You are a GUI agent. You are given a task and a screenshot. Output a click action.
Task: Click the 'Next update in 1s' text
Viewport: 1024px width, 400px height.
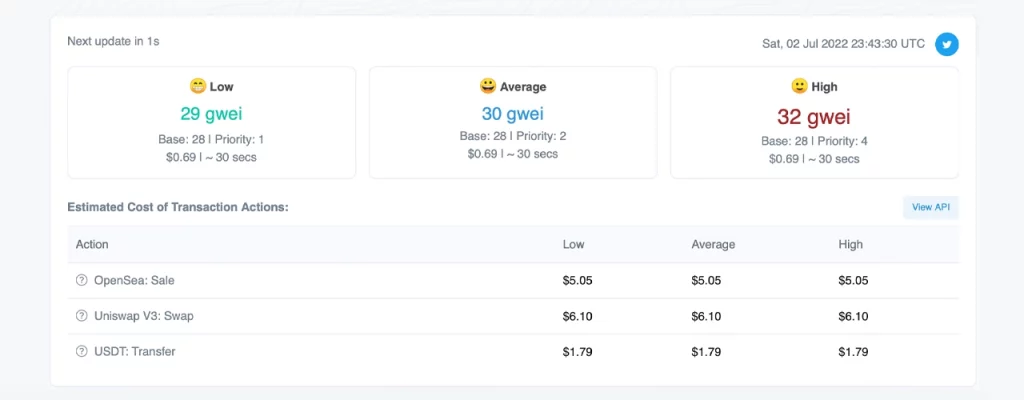[x=114, y=41]
